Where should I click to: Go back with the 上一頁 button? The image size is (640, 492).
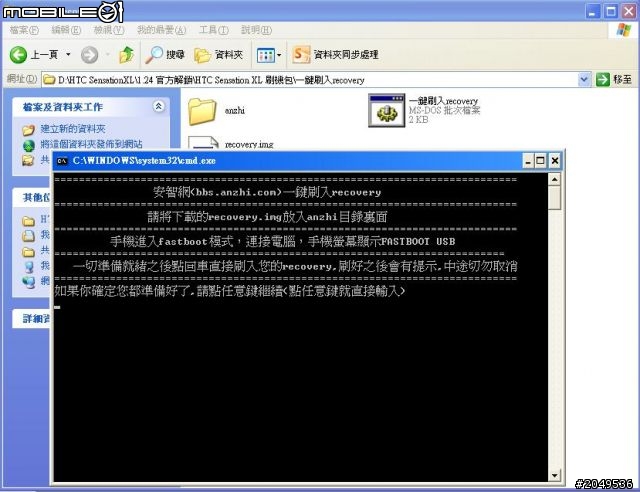pos(33,54)
